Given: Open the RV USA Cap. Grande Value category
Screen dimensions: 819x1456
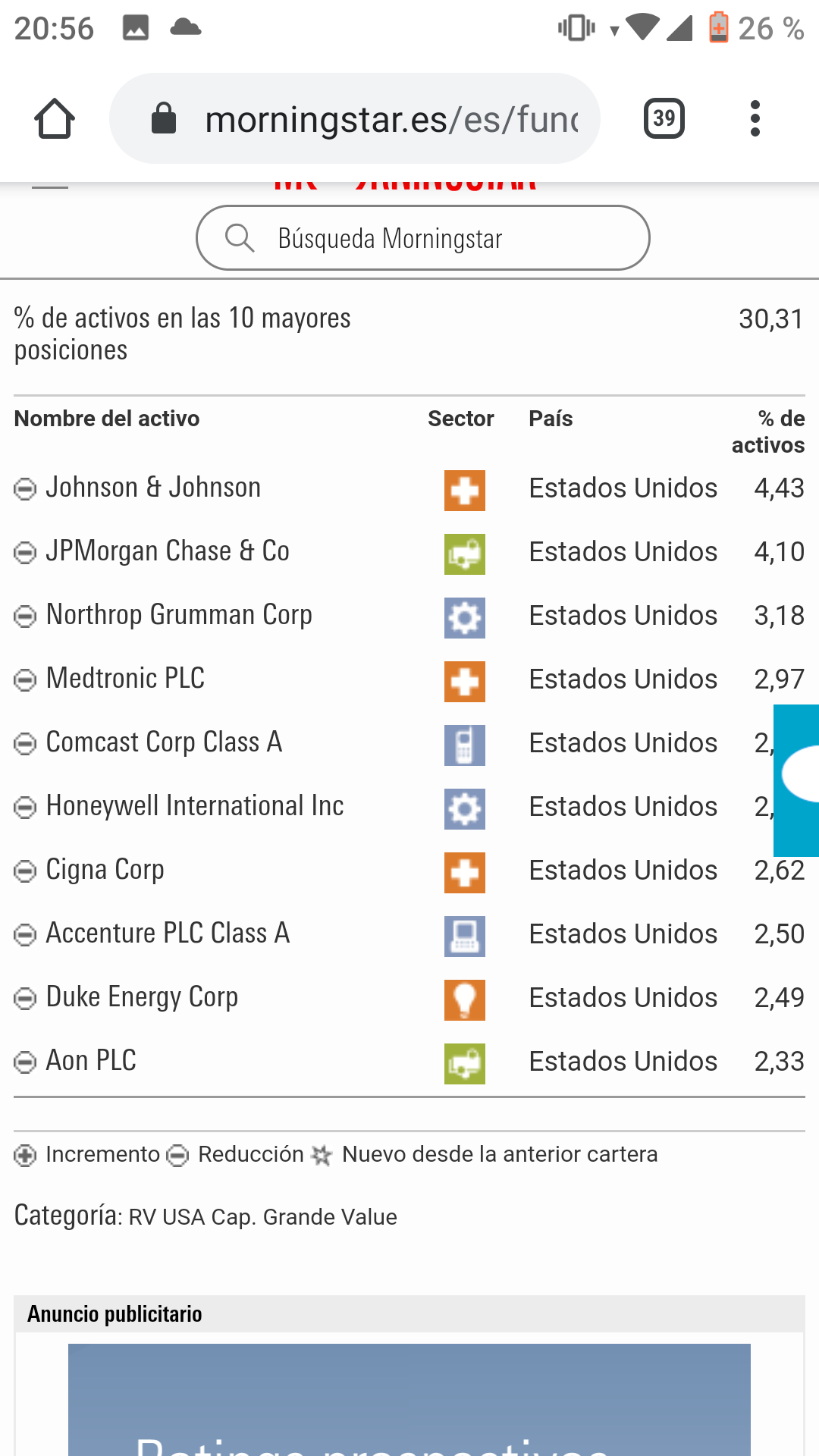Looking at the screenshot, I should pyautogui.click(x=262, y=1217).
